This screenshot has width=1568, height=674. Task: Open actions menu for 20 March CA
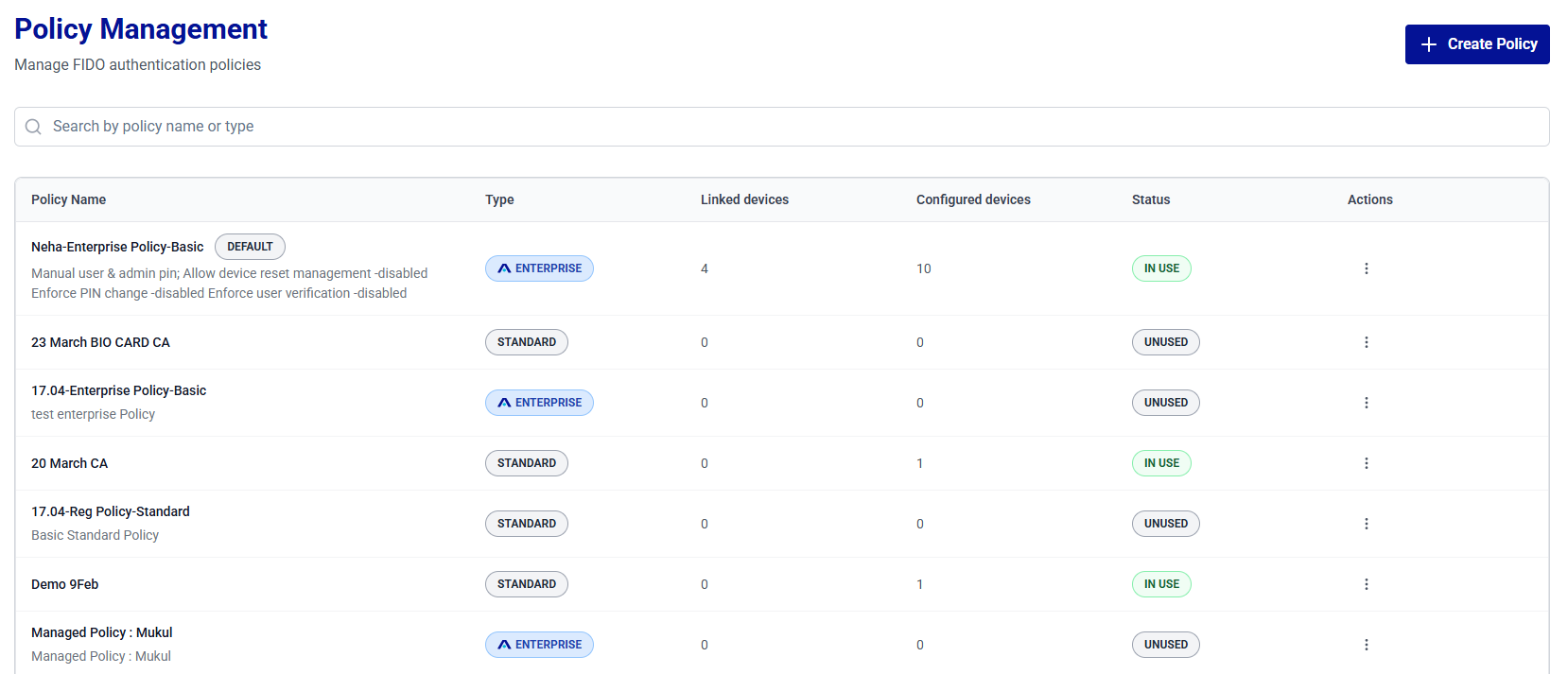point(1366,463)
